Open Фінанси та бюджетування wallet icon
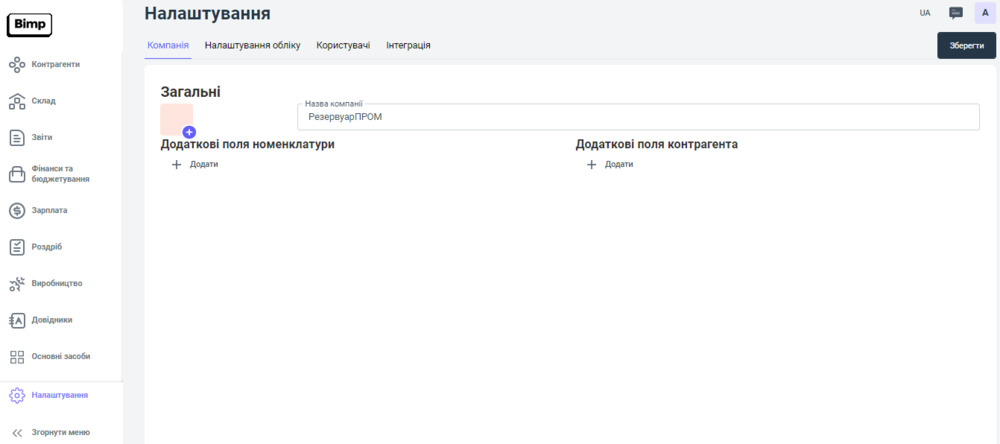This screenshot has width=1000, height=444. [17, 174]
